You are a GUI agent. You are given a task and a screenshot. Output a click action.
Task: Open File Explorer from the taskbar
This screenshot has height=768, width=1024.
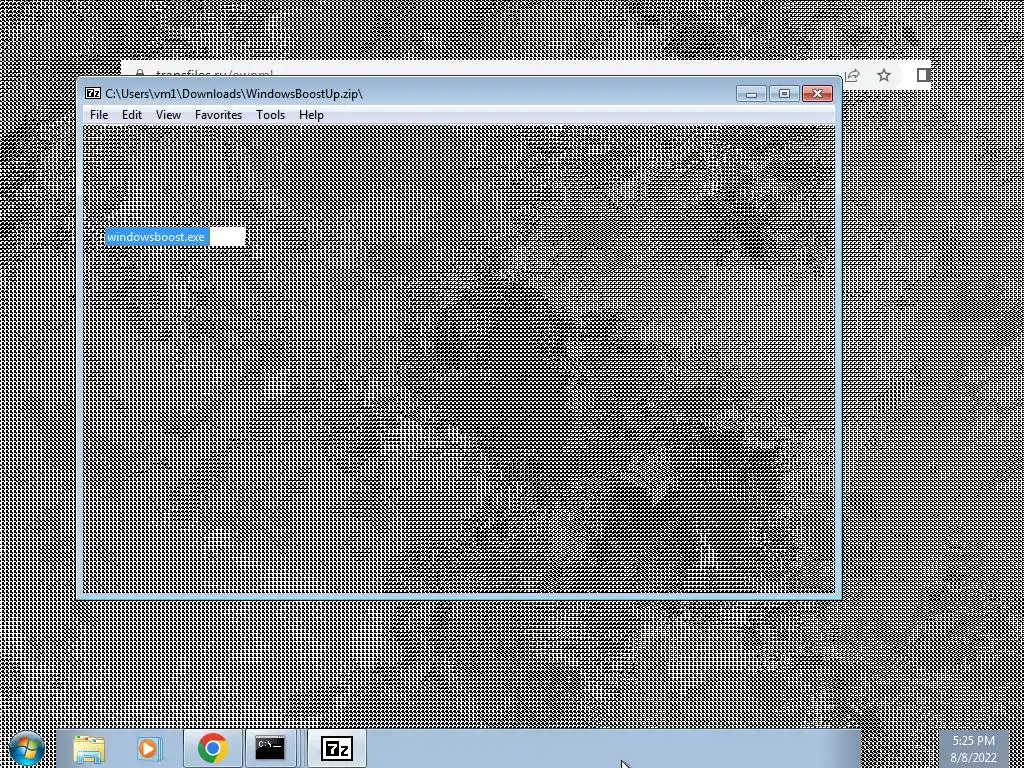point(89,748)
